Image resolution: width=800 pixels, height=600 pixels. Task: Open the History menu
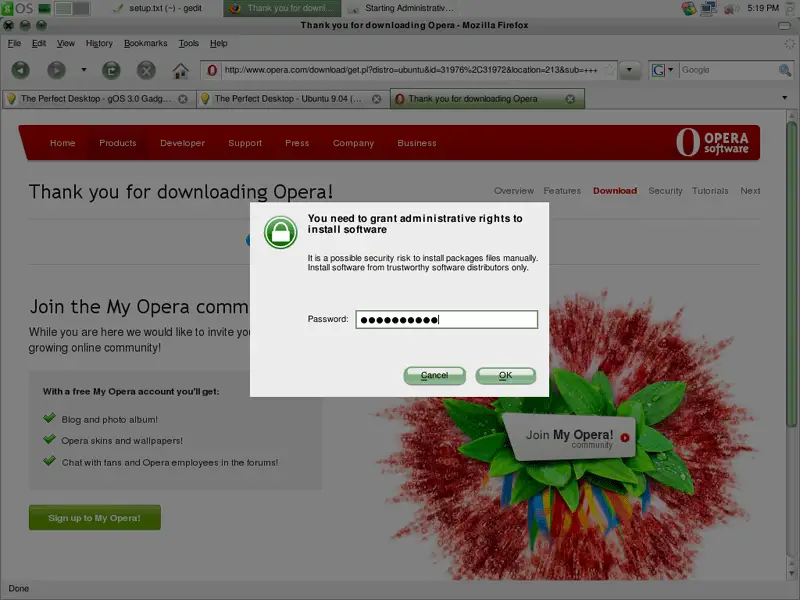point(99,43)
